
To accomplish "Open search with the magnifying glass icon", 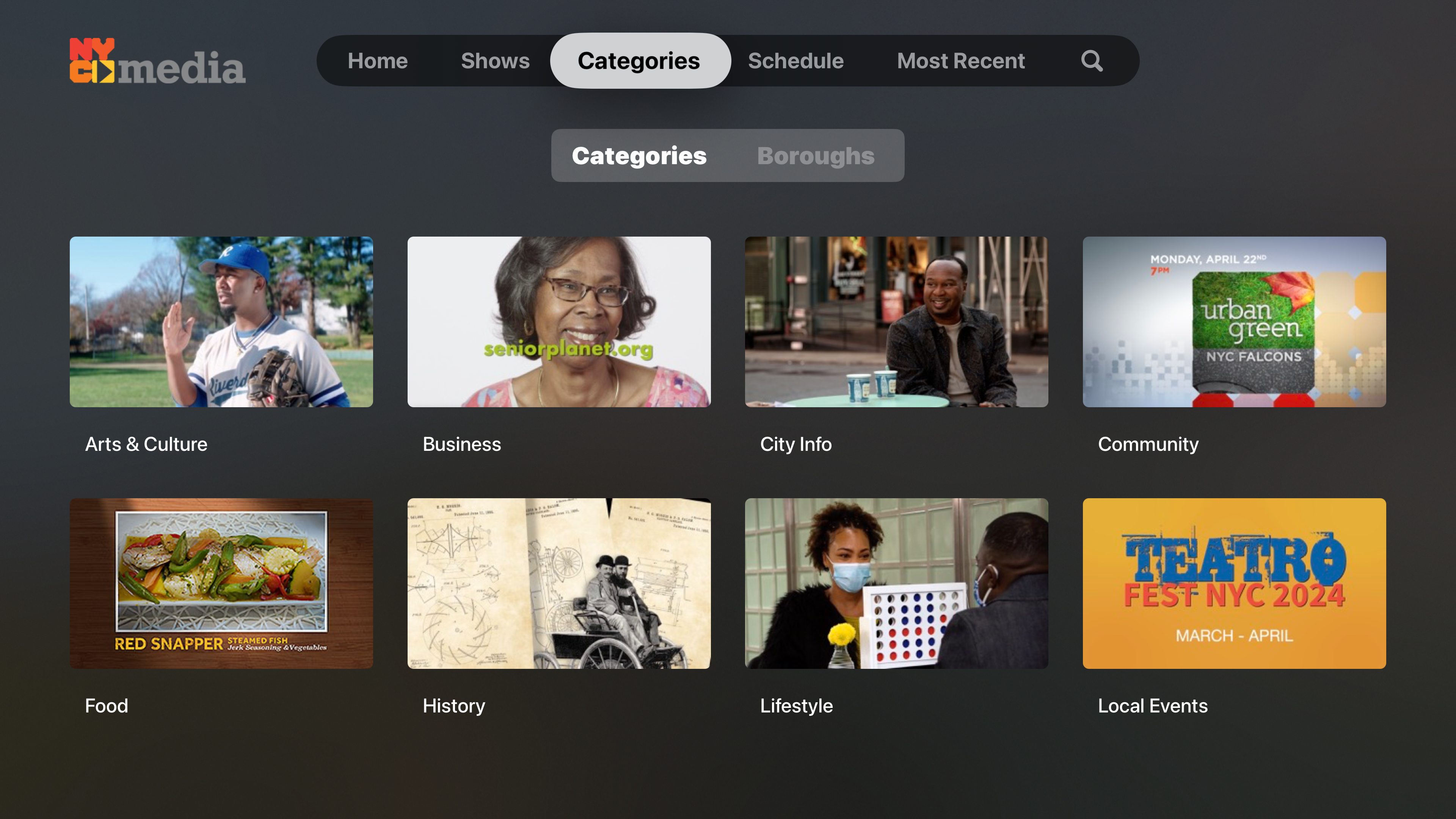I will (x=1092, y=61).
